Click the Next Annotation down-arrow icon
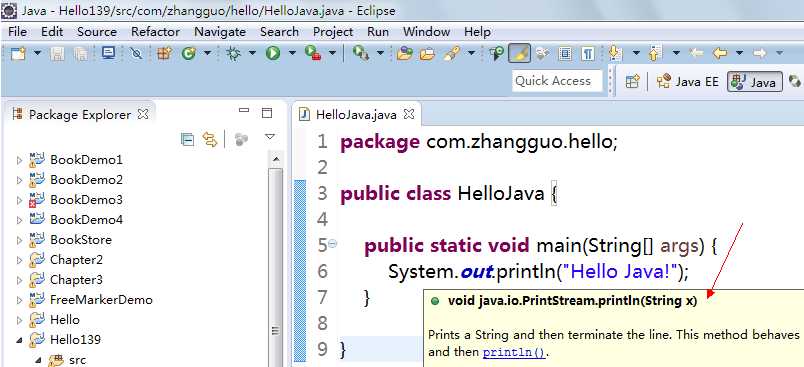This screenshot has height=367, width=804. [x=615, y=53]
